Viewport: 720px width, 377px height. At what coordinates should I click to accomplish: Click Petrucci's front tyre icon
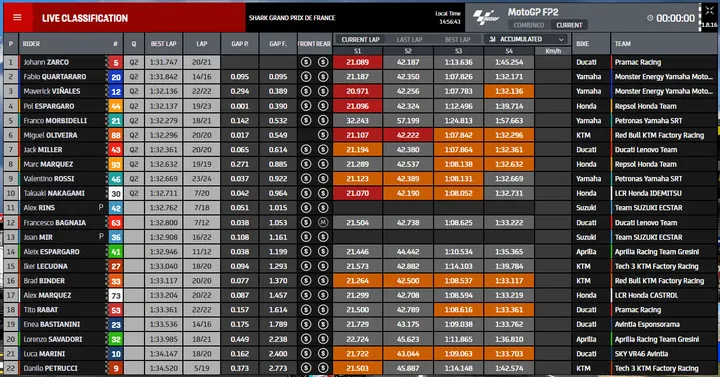tap(306, 368)
